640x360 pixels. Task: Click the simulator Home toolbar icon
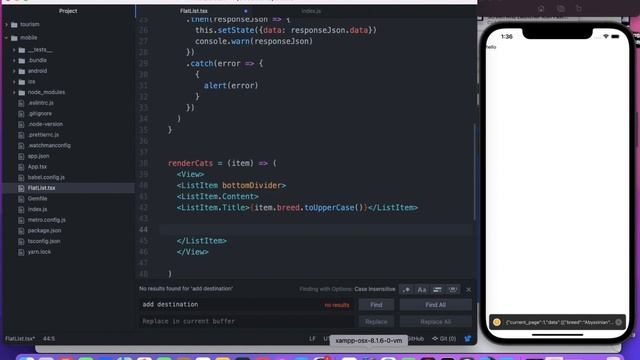coord(541,9)
